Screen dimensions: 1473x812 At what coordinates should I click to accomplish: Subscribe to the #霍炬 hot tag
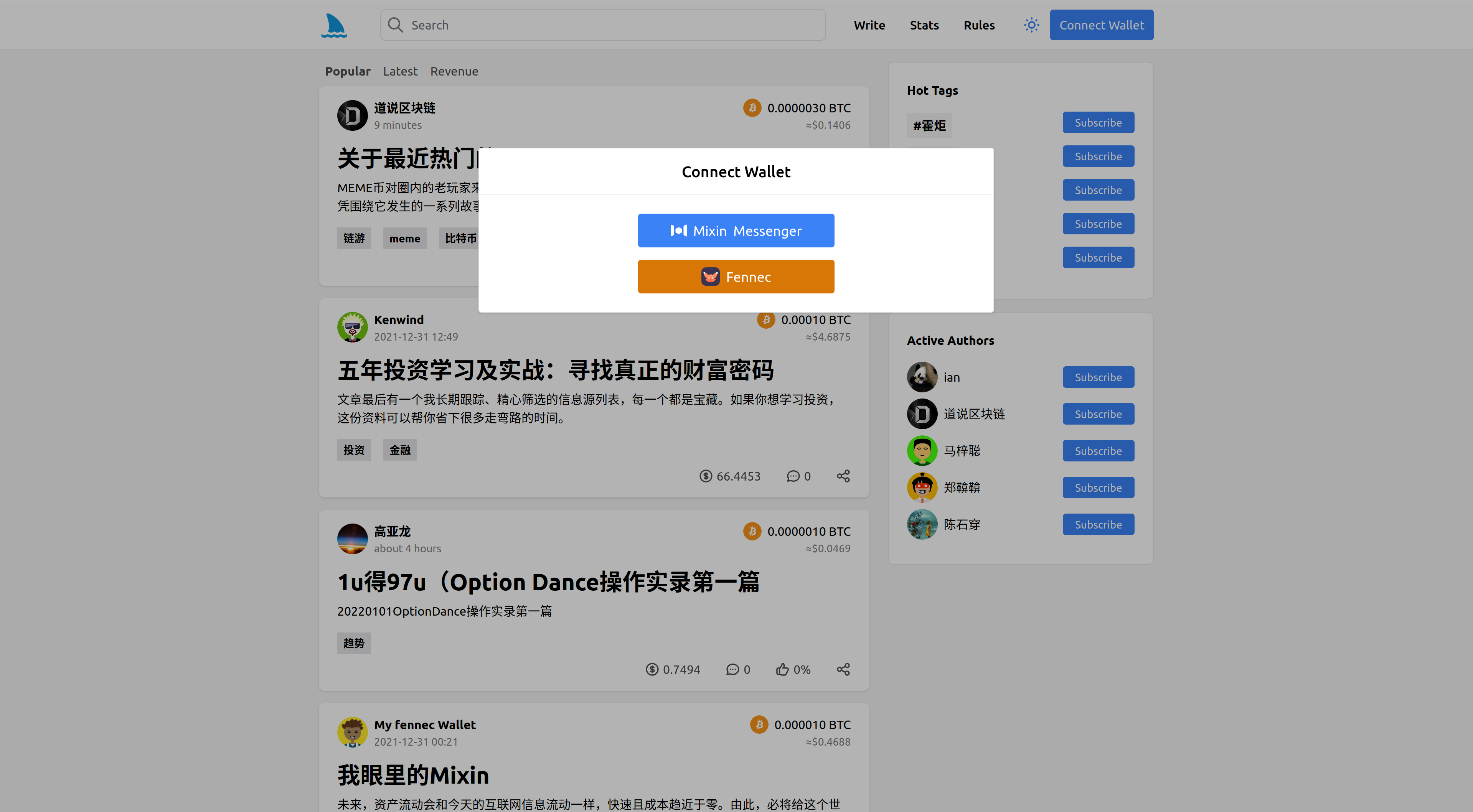pyautogui.click(x=1098, y=123)
